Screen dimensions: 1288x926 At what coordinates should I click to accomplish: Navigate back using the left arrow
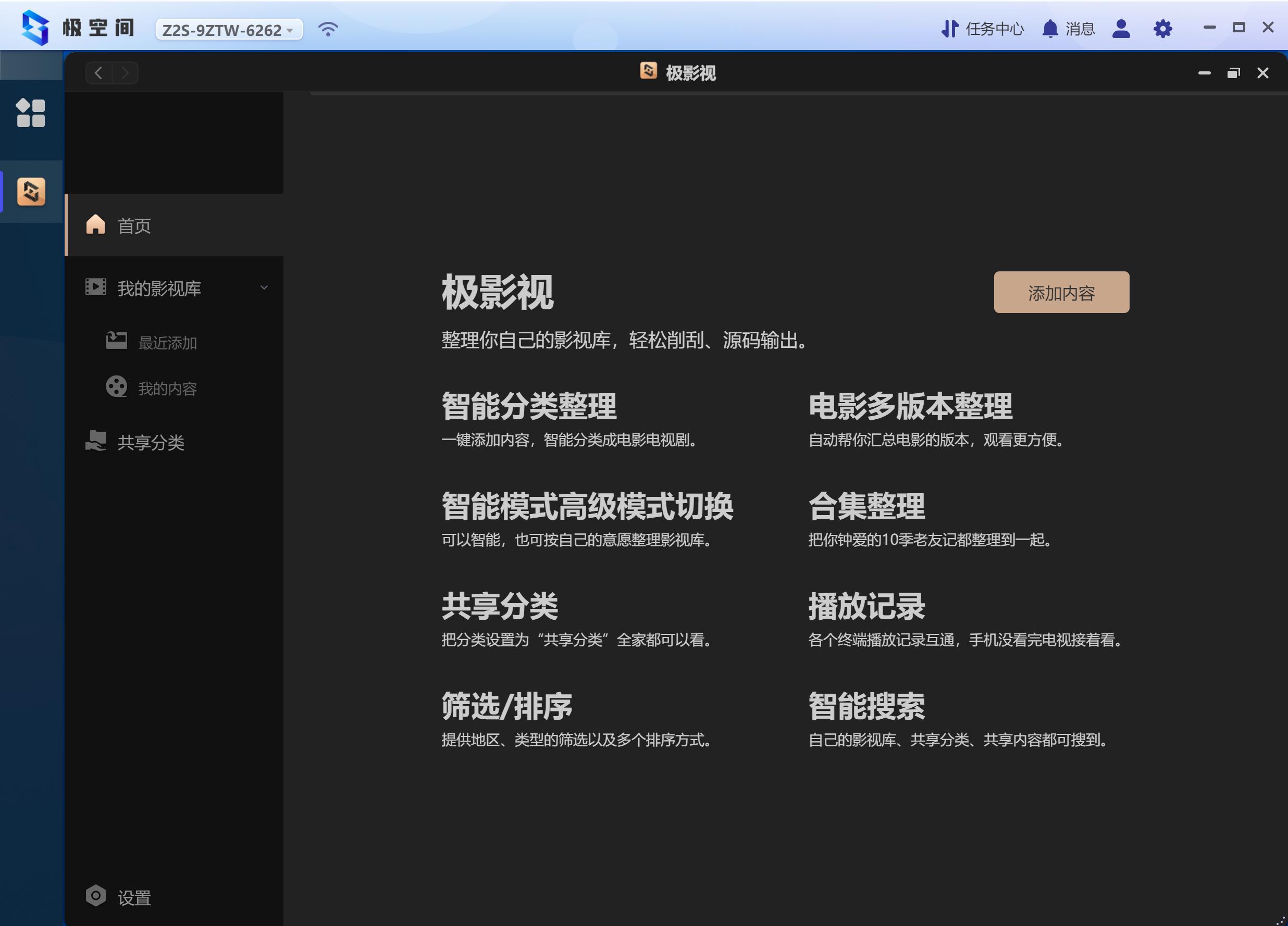(x=99, y=73)
